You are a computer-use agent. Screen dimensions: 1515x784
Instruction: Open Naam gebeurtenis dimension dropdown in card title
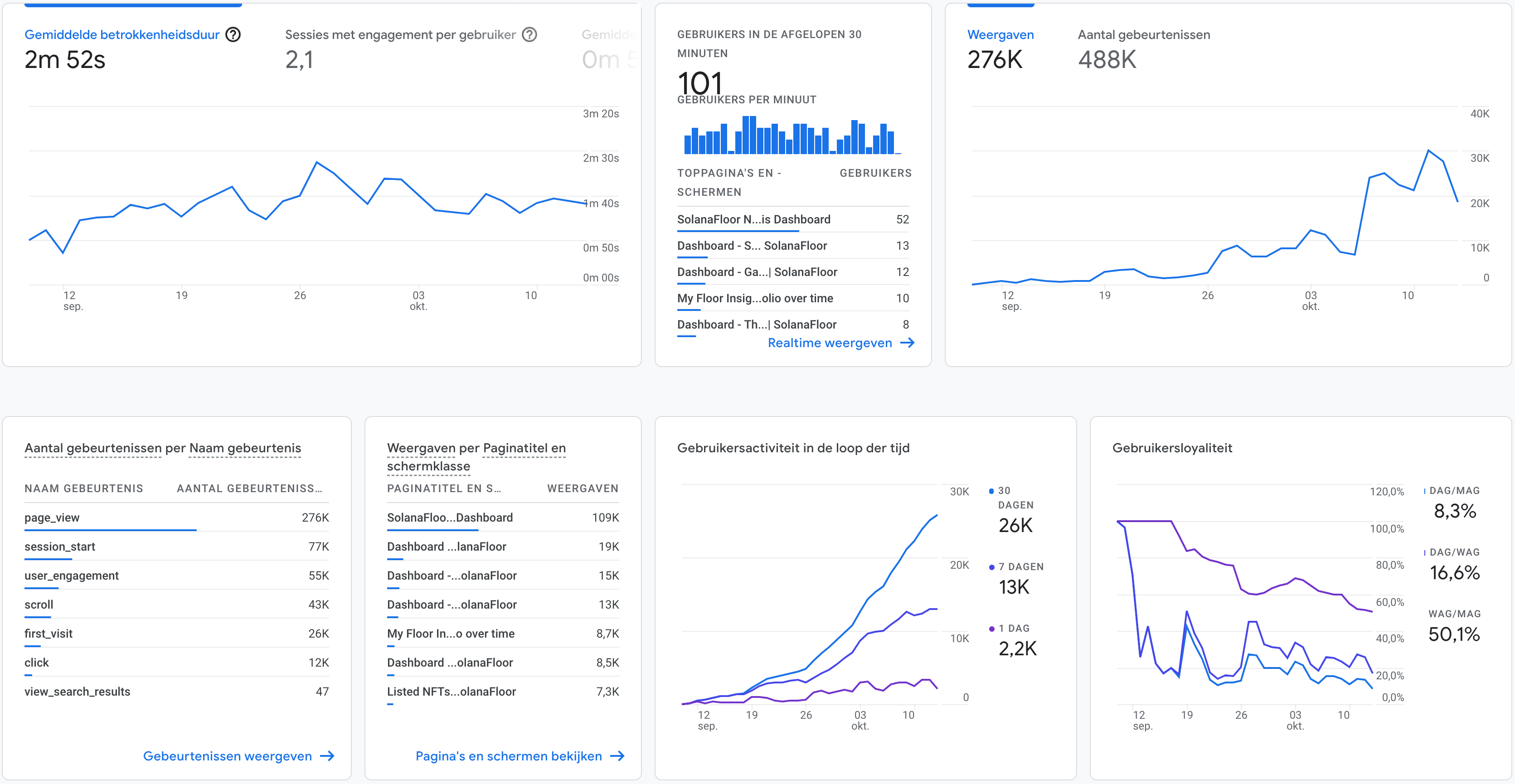coord(245,448)
